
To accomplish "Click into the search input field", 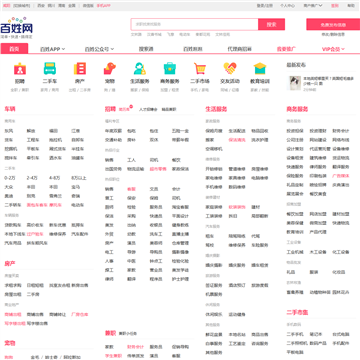I will click(x=194, y=24).
